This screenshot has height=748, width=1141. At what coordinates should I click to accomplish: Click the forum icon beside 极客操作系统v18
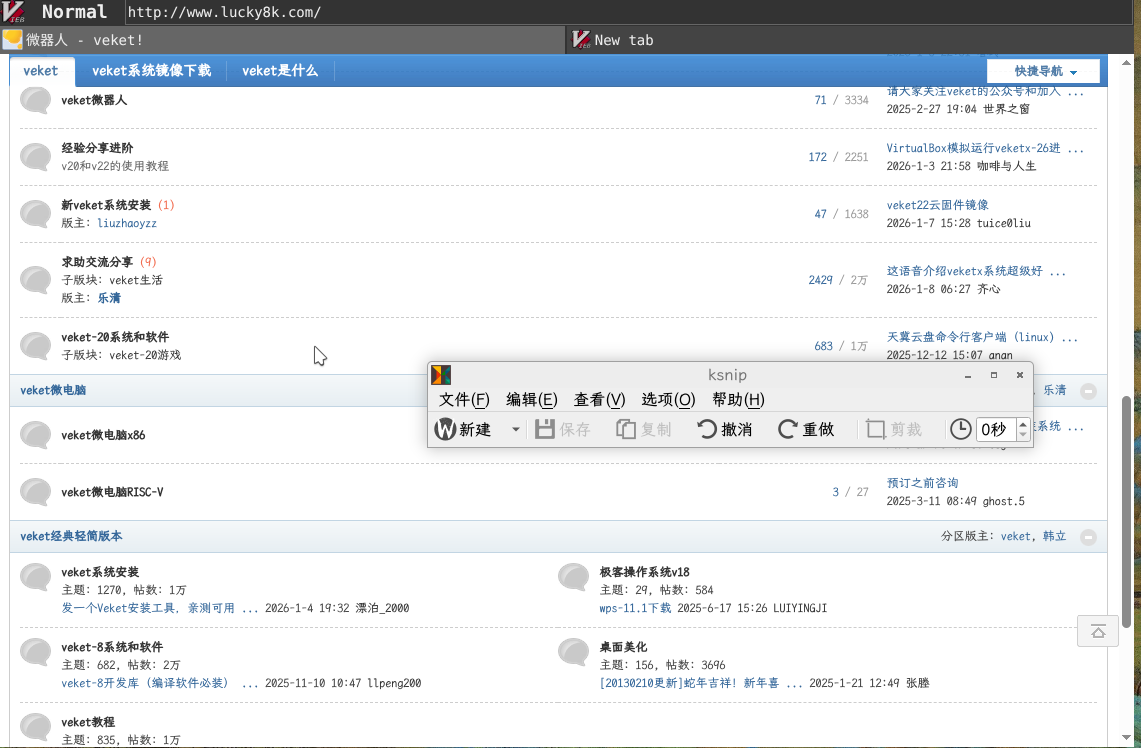coord(573,577)
